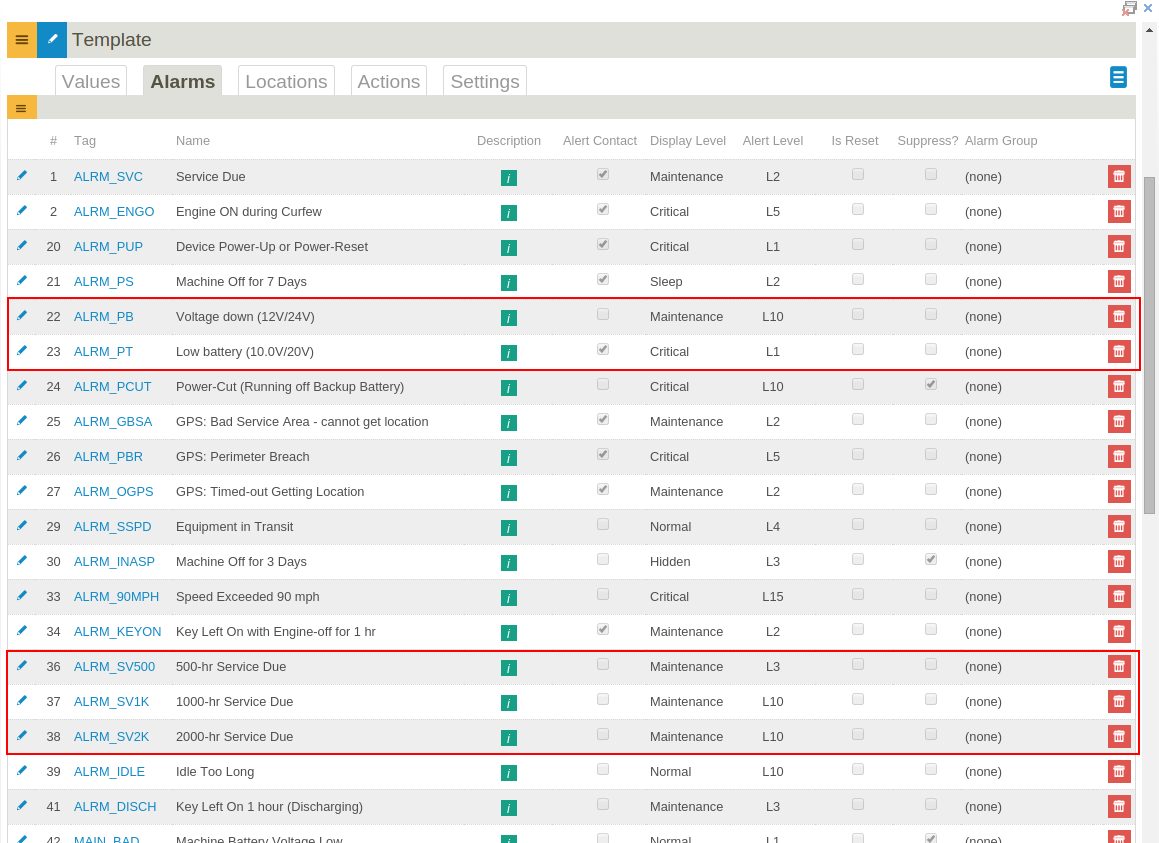Click the Tag column header
This screenshot has width=1159, height=843.
coord(85,140)
